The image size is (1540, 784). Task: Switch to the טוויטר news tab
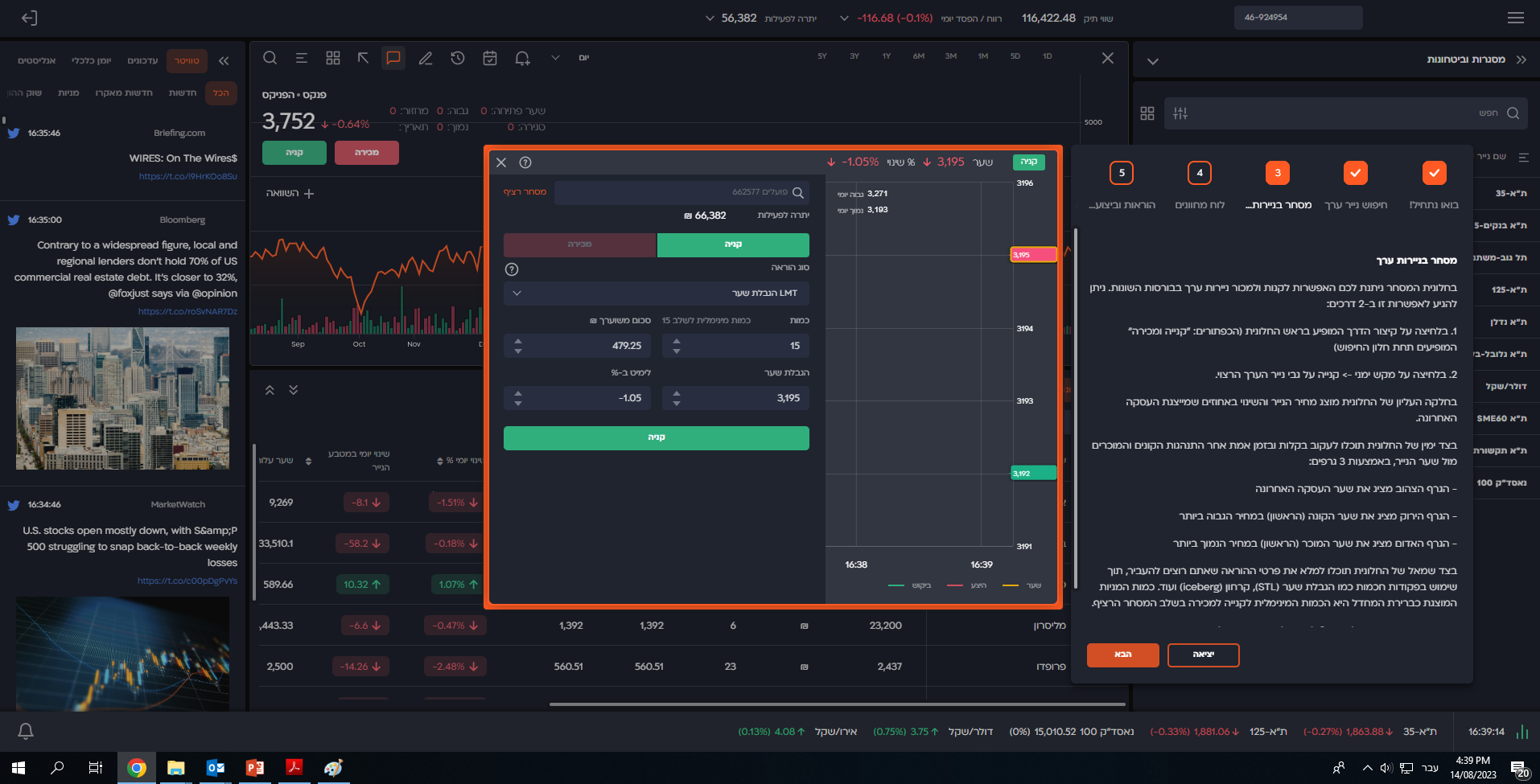187,61
